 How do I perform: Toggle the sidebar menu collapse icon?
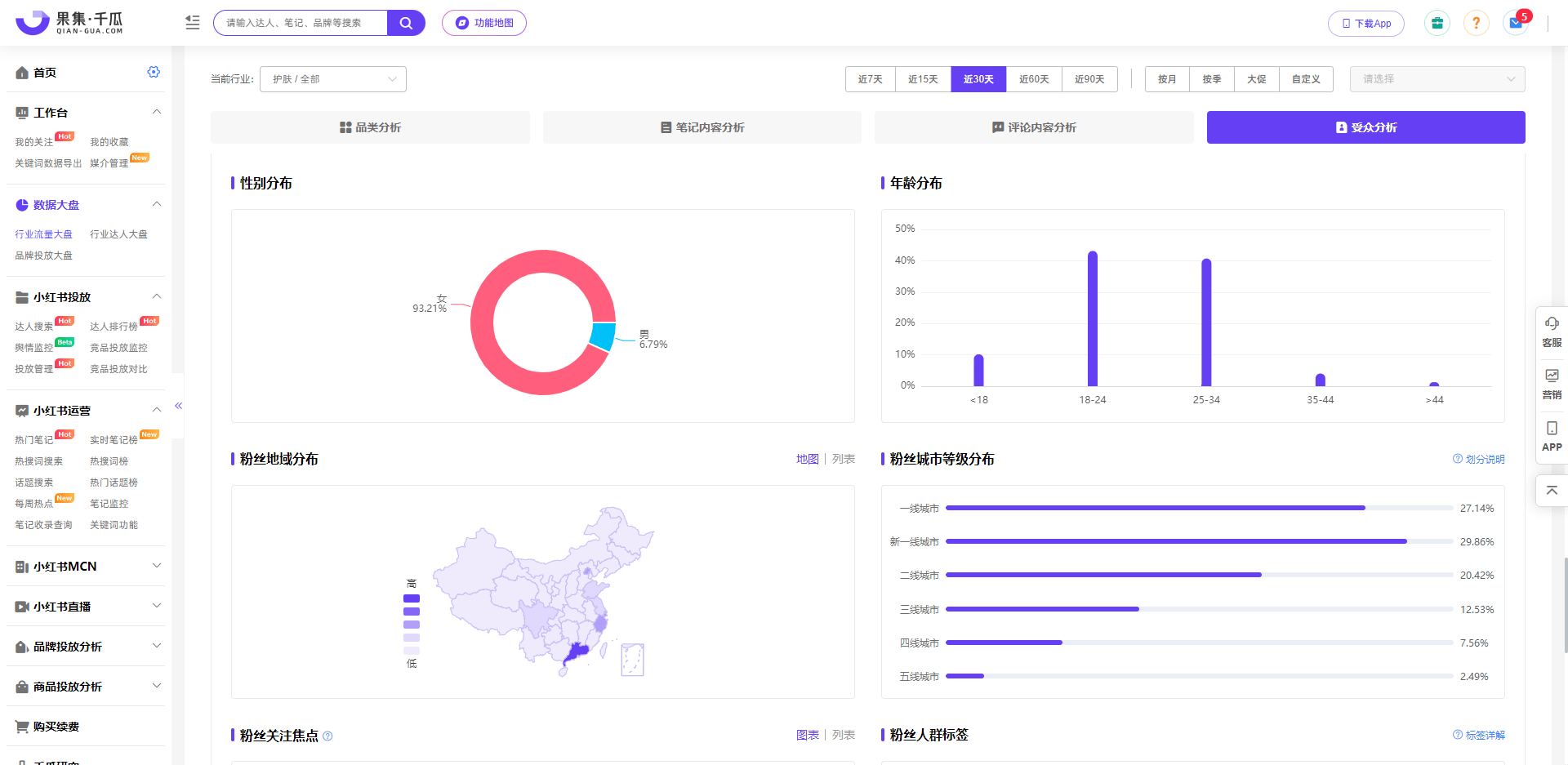click(x=193, y=23)
